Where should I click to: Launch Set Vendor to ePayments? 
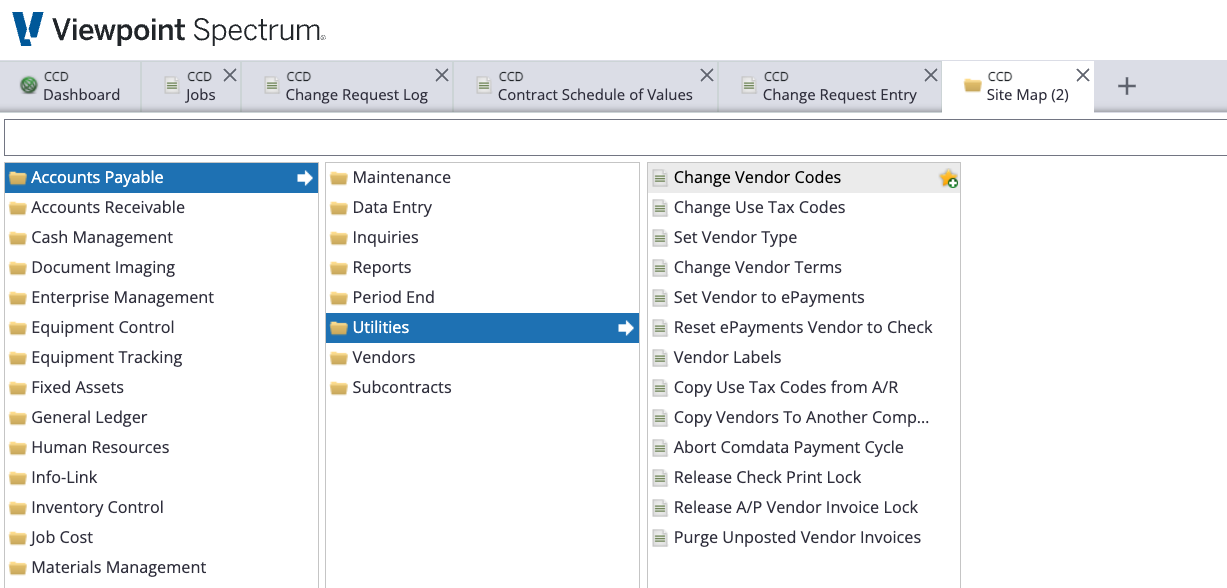(x=804, y=298)
